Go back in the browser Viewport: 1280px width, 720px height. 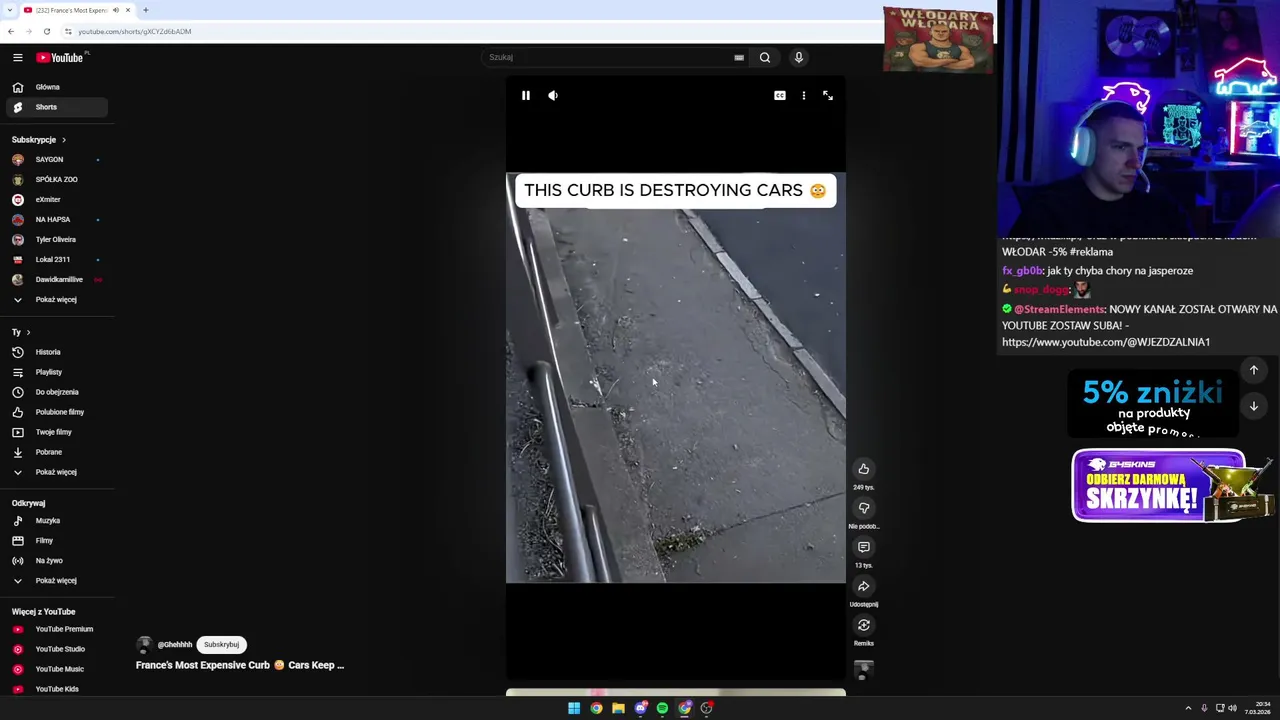tap(10, 31)
